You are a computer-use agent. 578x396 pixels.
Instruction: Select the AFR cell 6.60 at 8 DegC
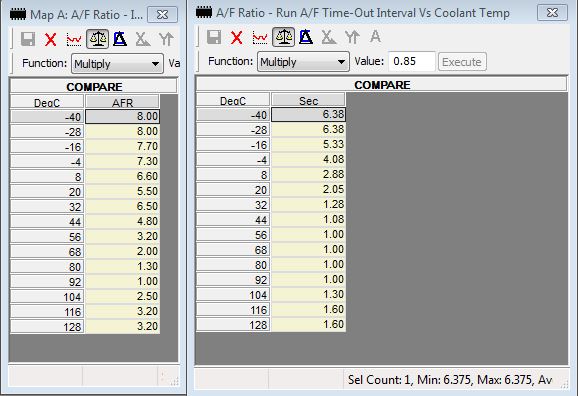[122, 177]
